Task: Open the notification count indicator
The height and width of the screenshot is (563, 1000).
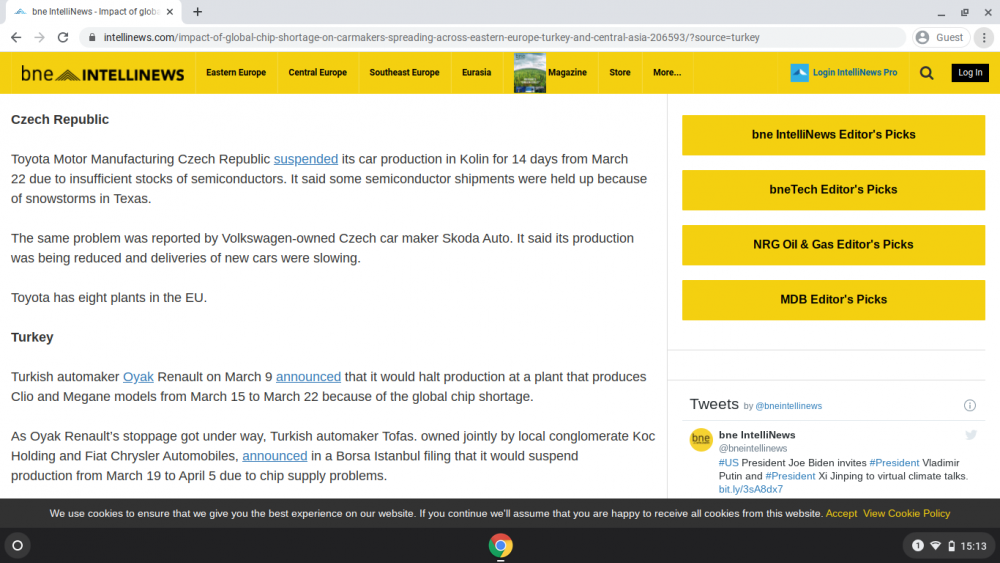Action: pos(917,546)
